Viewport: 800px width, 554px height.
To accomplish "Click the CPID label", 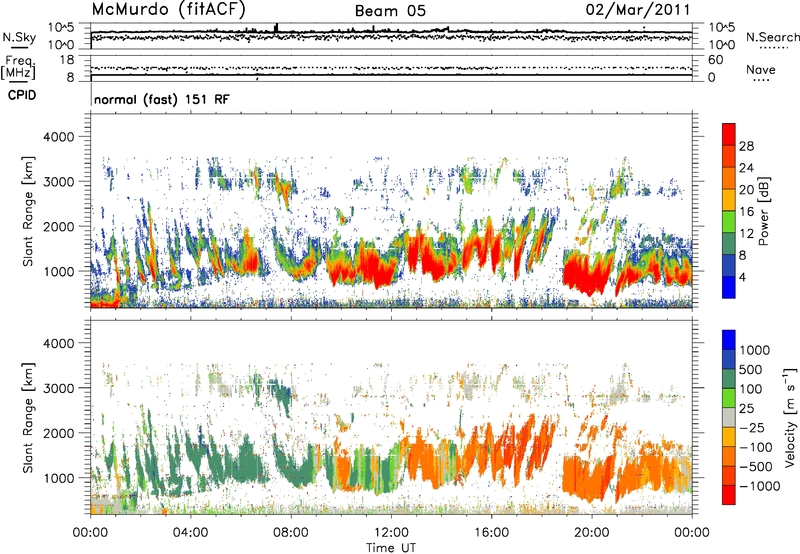I will pos(22,95).
